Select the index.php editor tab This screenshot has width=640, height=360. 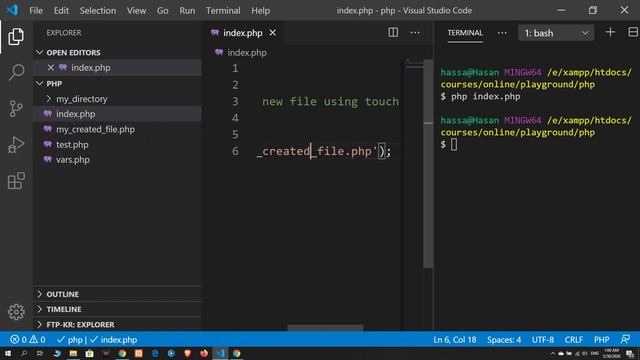(242, 33)
